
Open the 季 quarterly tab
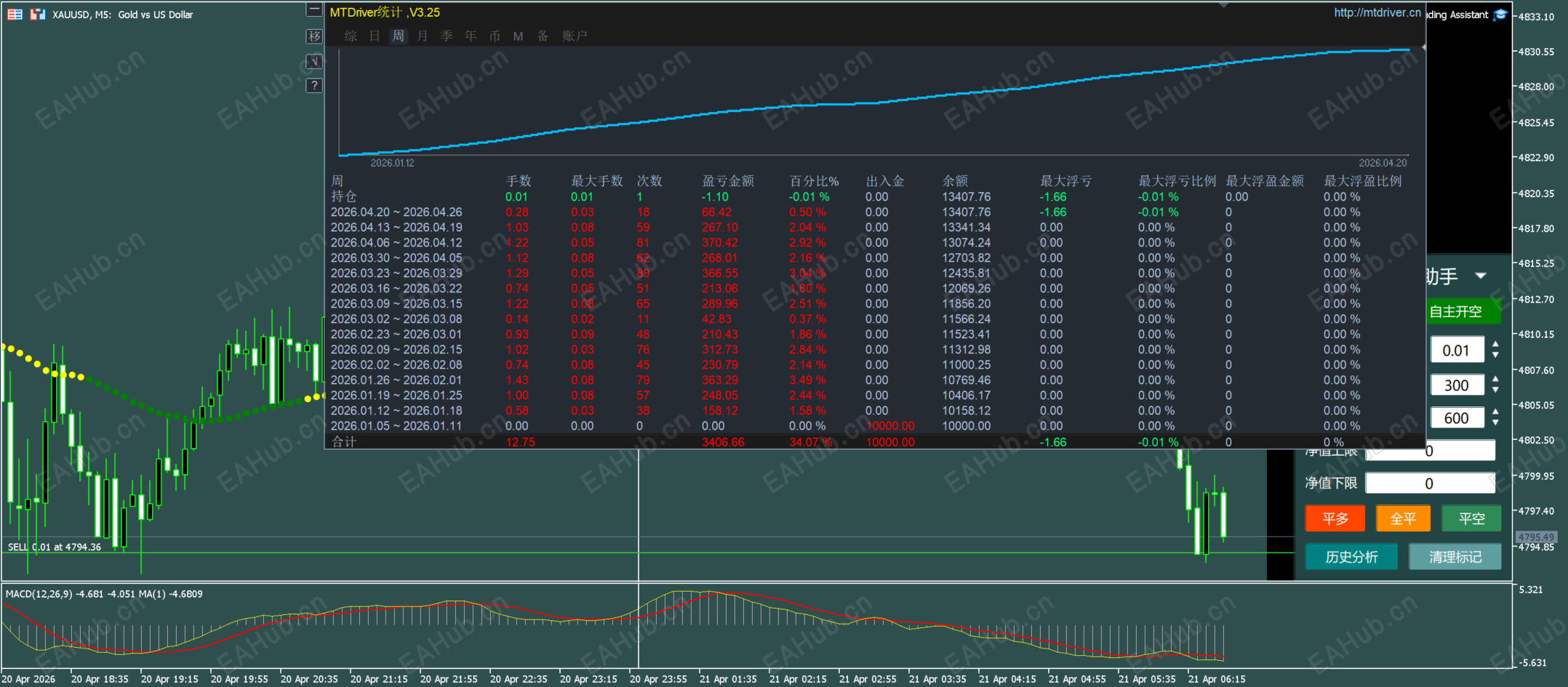(447, 36)
